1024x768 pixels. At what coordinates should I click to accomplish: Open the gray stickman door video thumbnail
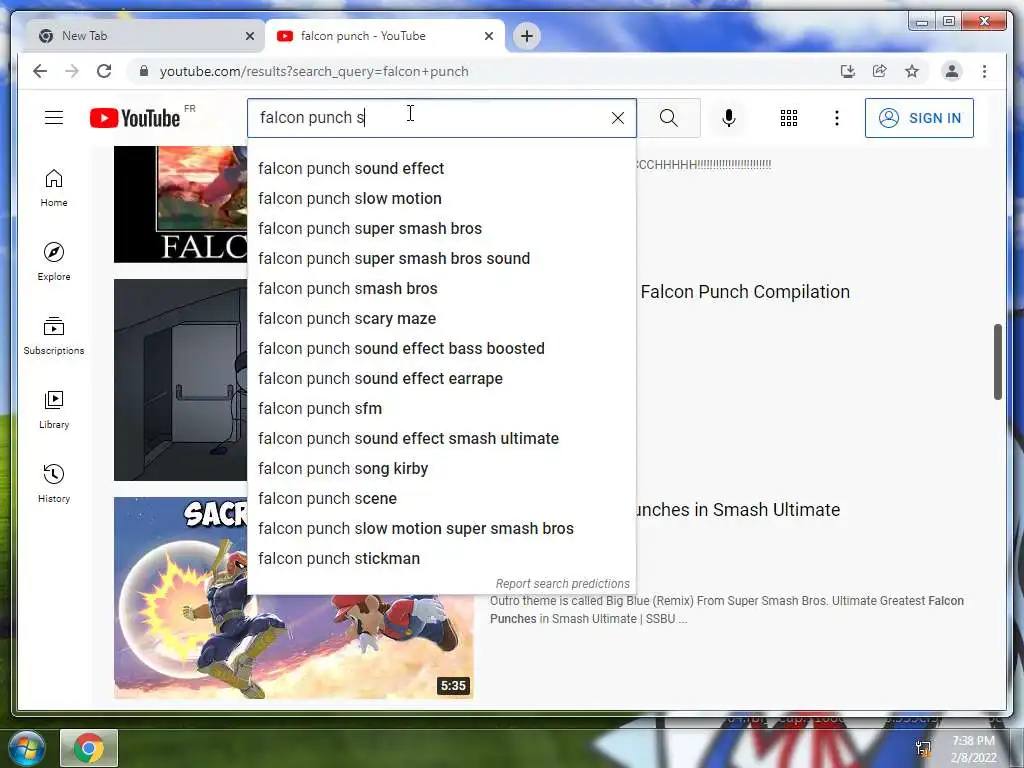(181, 380)
